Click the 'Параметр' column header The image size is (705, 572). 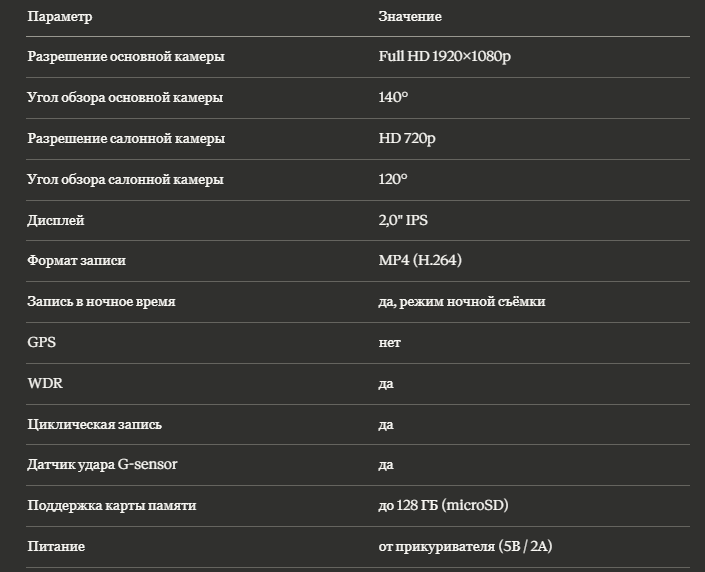59,17
